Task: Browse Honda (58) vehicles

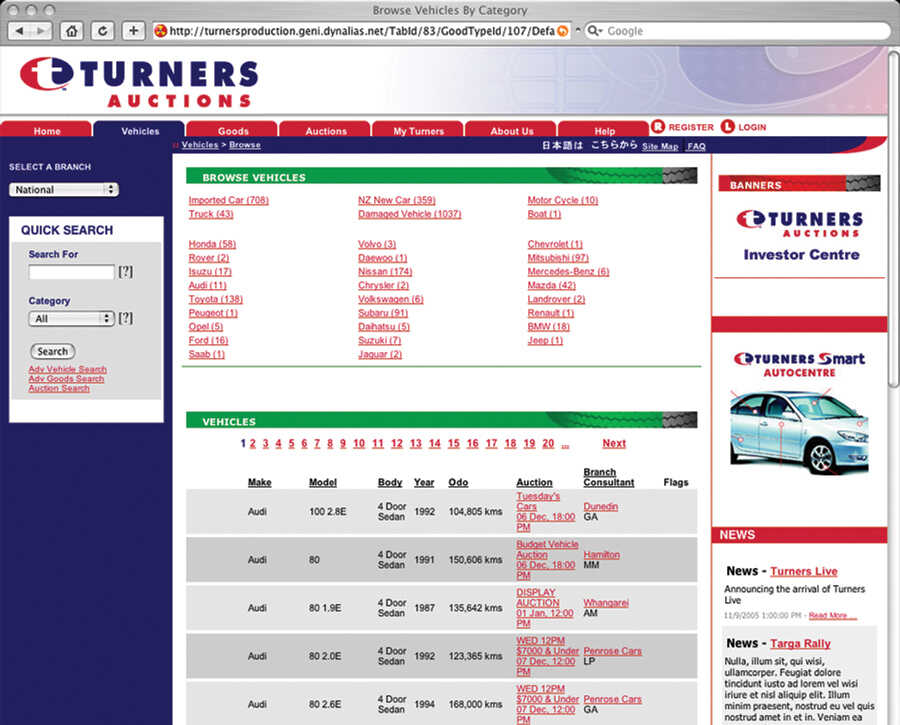Action: click(x=212, y=244)
